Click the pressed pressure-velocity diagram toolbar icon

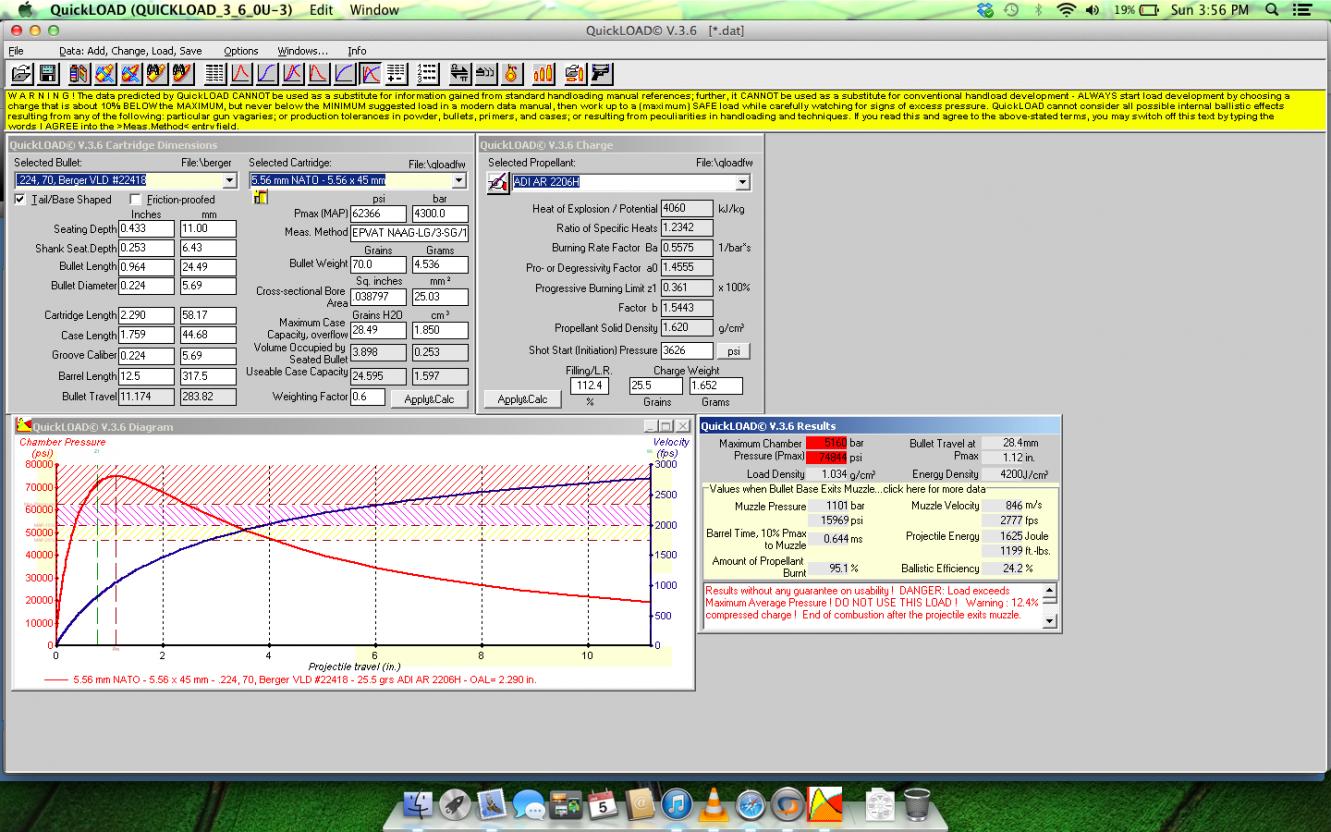click(369, 73)
